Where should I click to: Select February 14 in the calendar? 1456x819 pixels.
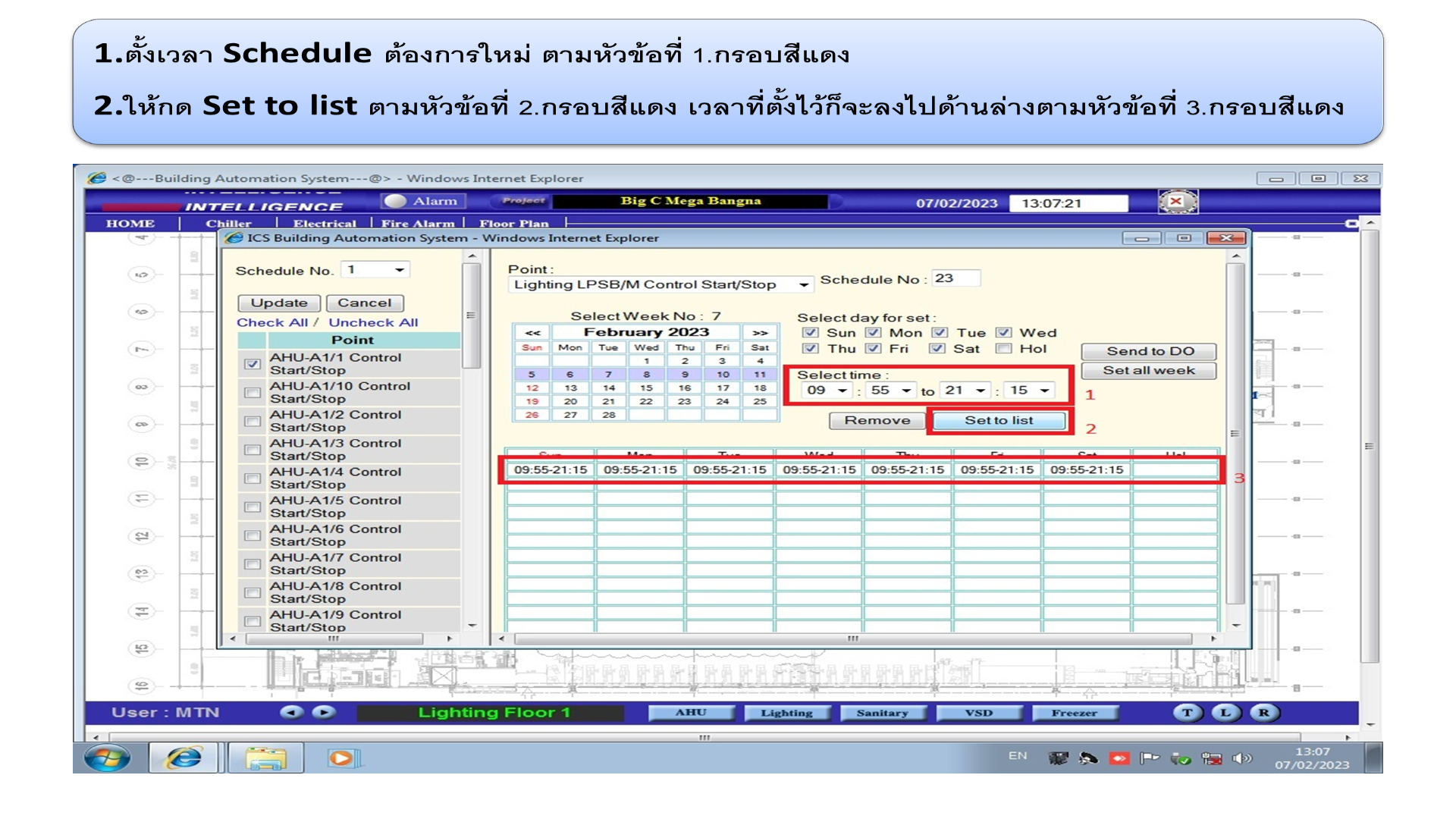tap(608, 388)
